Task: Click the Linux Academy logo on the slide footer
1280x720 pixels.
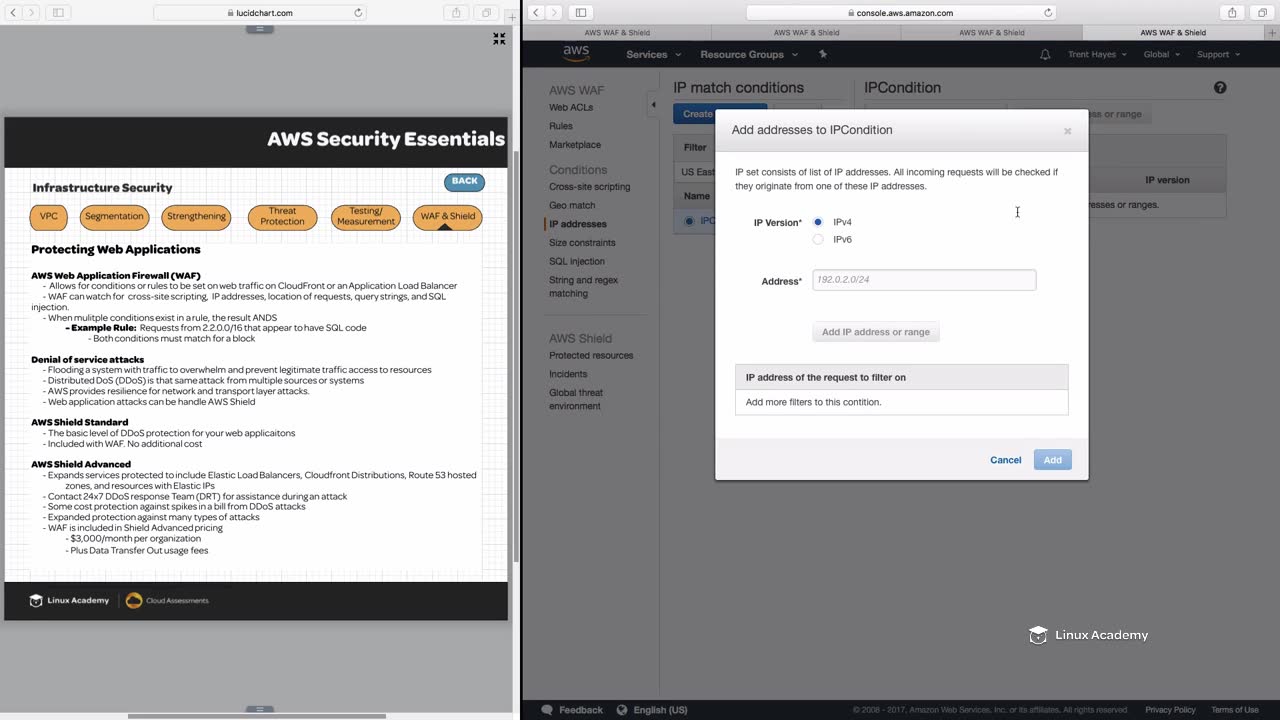Action: pos(69,600)
